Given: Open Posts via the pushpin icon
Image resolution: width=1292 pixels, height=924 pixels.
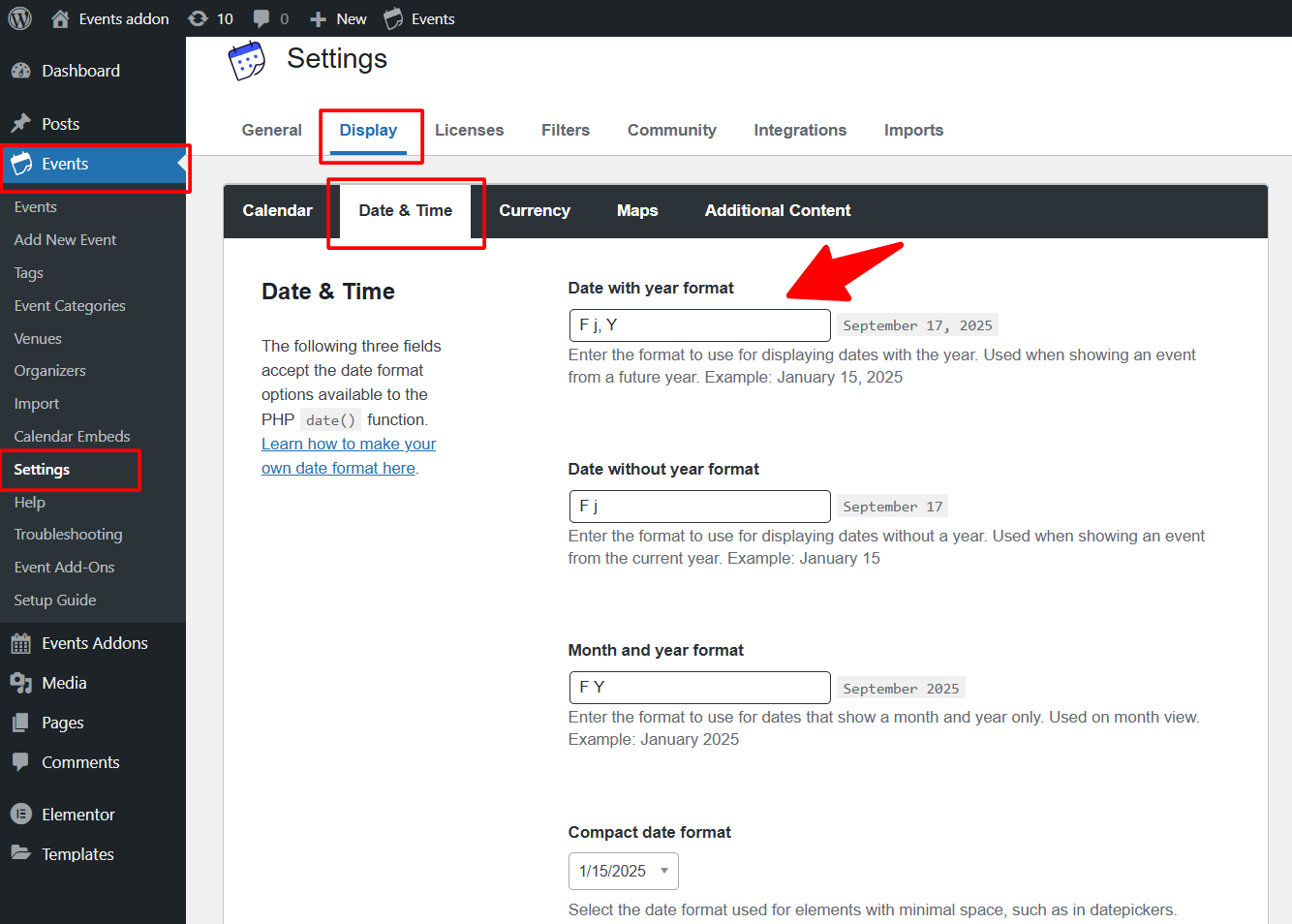Looking at the screenshot, I should click(x=20, y=124).
